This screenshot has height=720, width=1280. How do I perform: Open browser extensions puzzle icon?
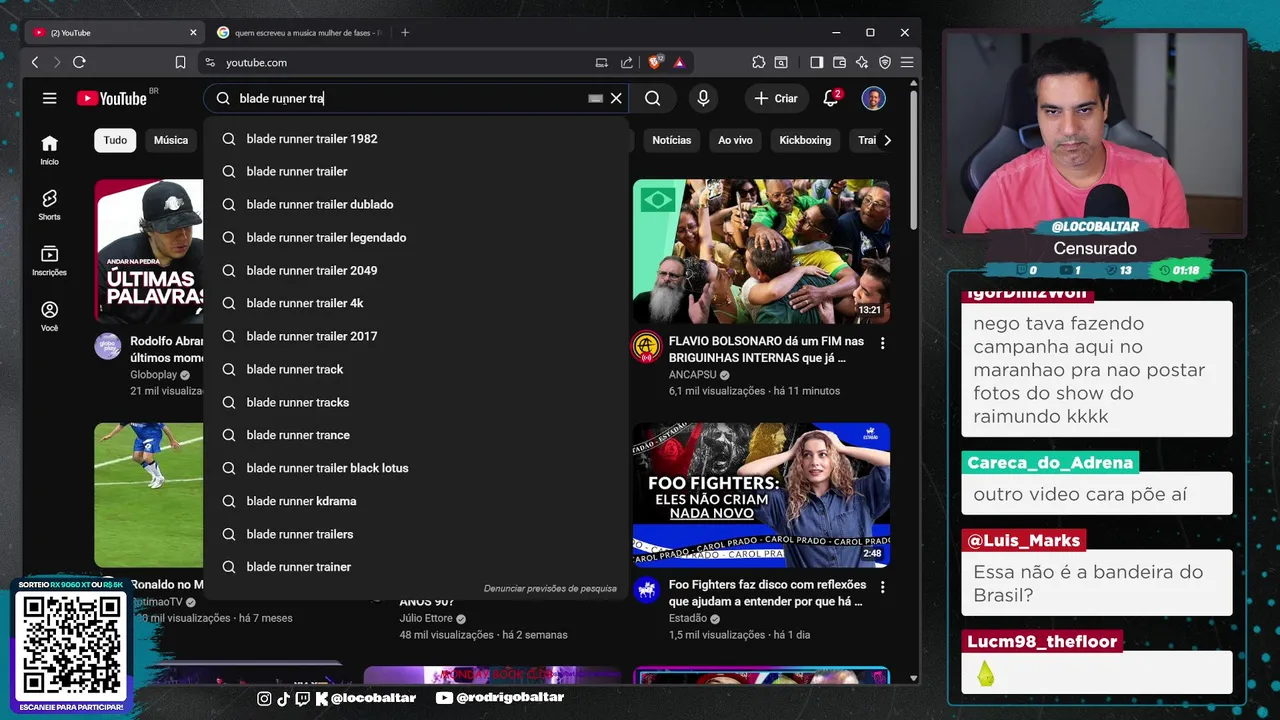coord(759,62)
